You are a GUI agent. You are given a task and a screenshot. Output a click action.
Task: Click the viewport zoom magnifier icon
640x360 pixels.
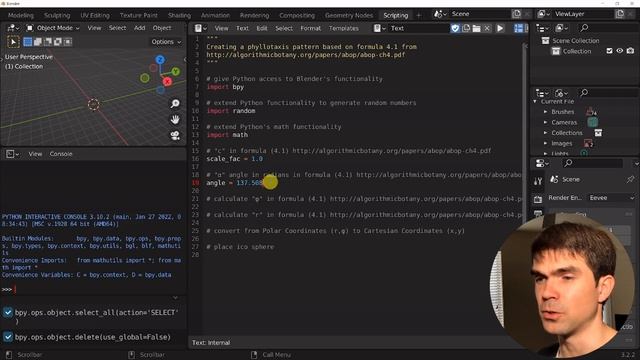point(175,104)
